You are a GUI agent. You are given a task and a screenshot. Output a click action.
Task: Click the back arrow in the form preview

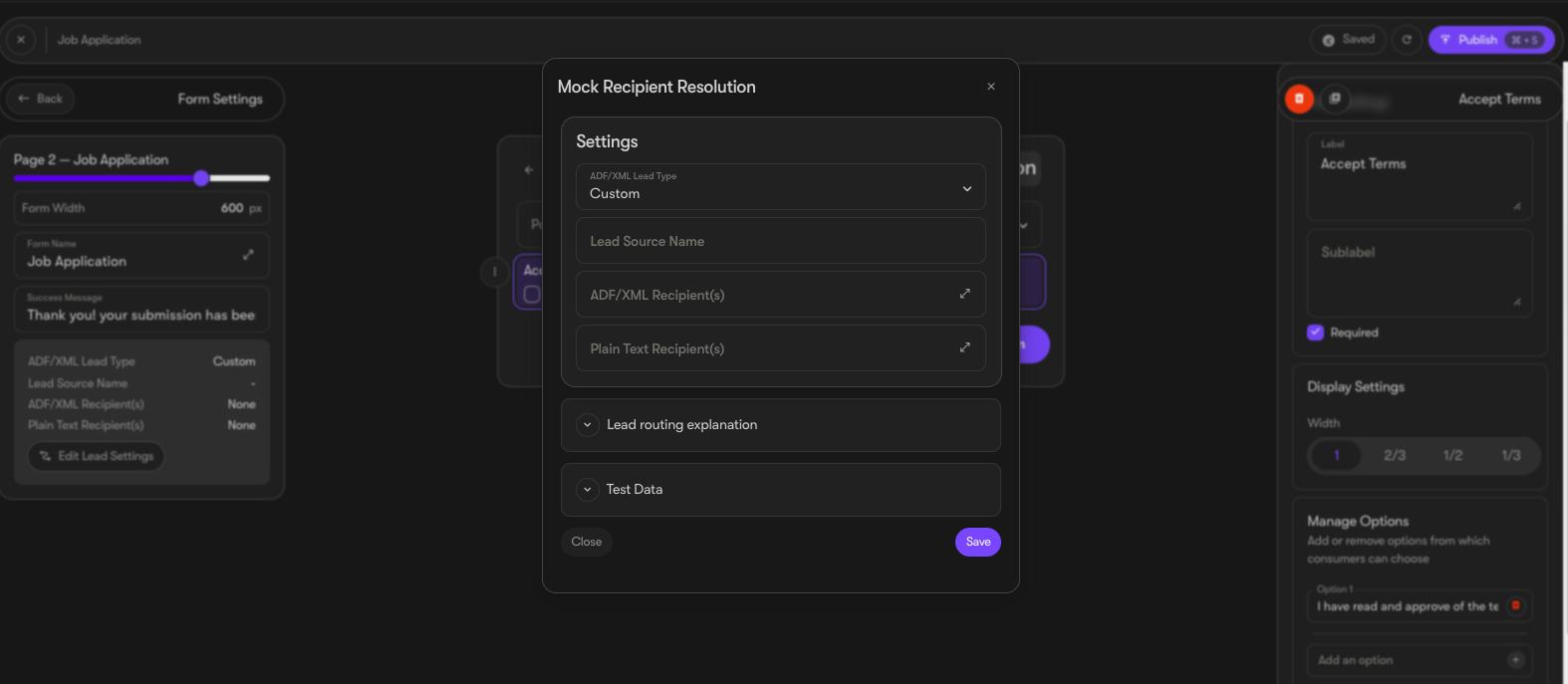(x=529, y=169)
